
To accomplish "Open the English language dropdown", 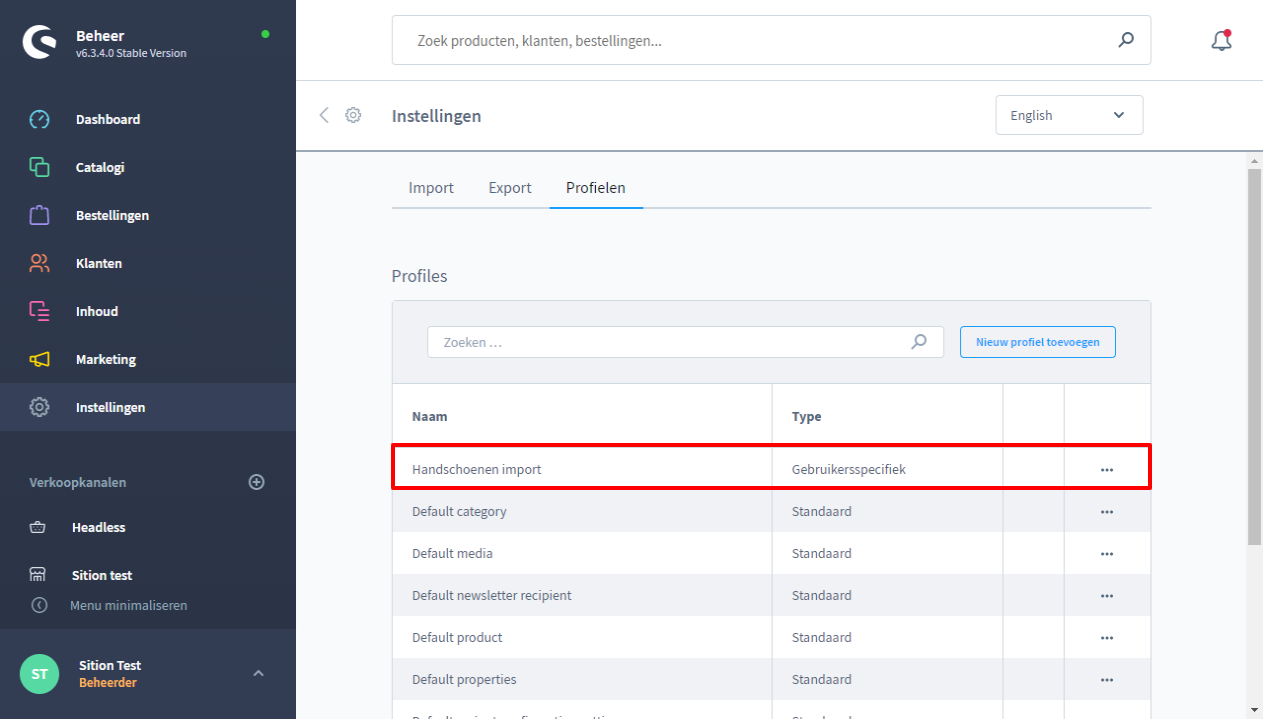I will [x=1068, y=115].
